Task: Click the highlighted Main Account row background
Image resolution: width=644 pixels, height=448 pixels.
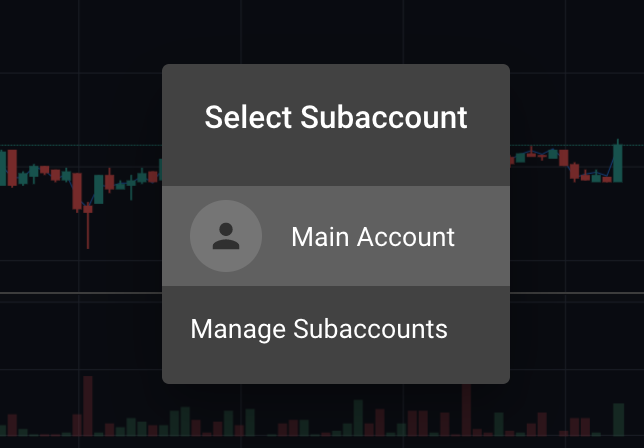Action: 336,236
